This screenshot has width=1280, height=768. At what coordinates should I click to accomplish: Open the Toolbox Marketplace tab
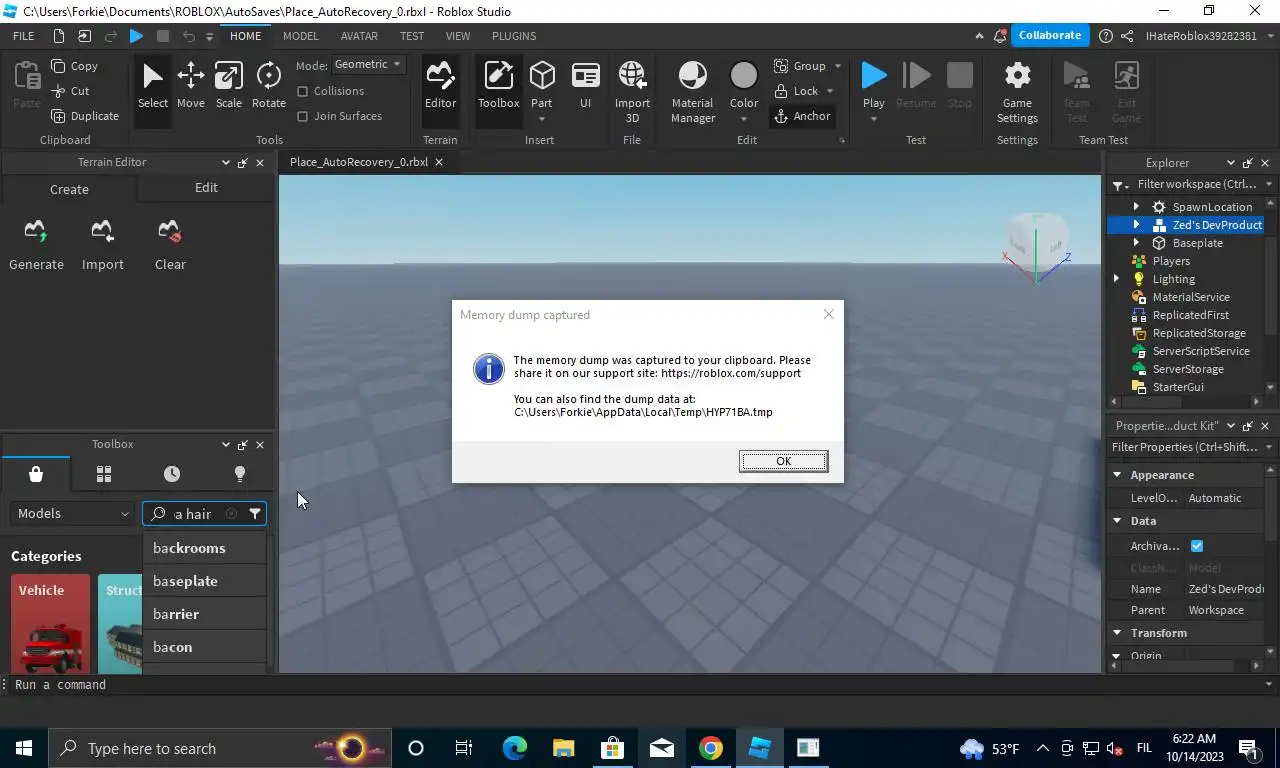click(36, 474)
